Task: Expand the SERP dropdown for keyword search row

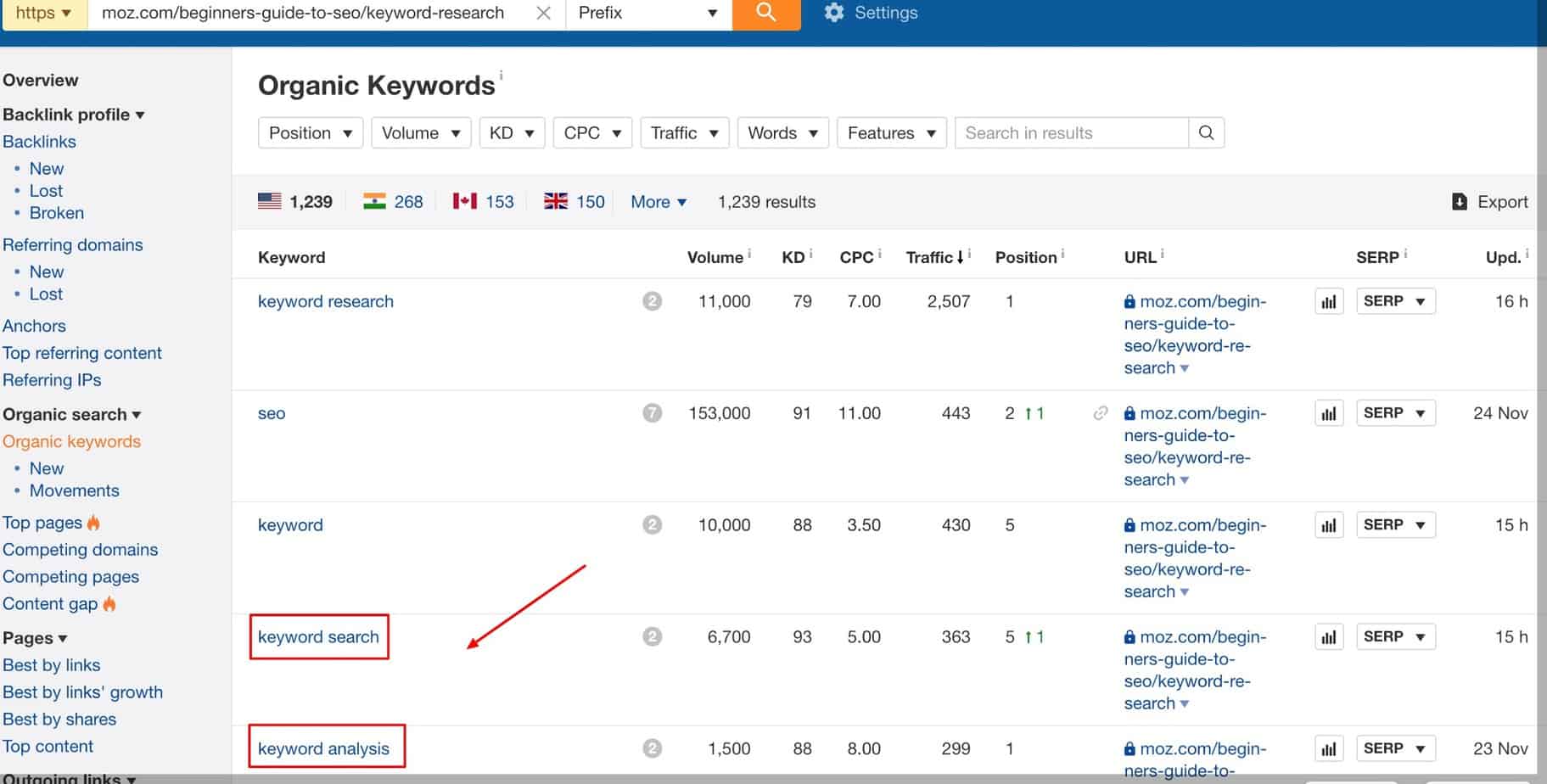Action: coord(1395,636)
